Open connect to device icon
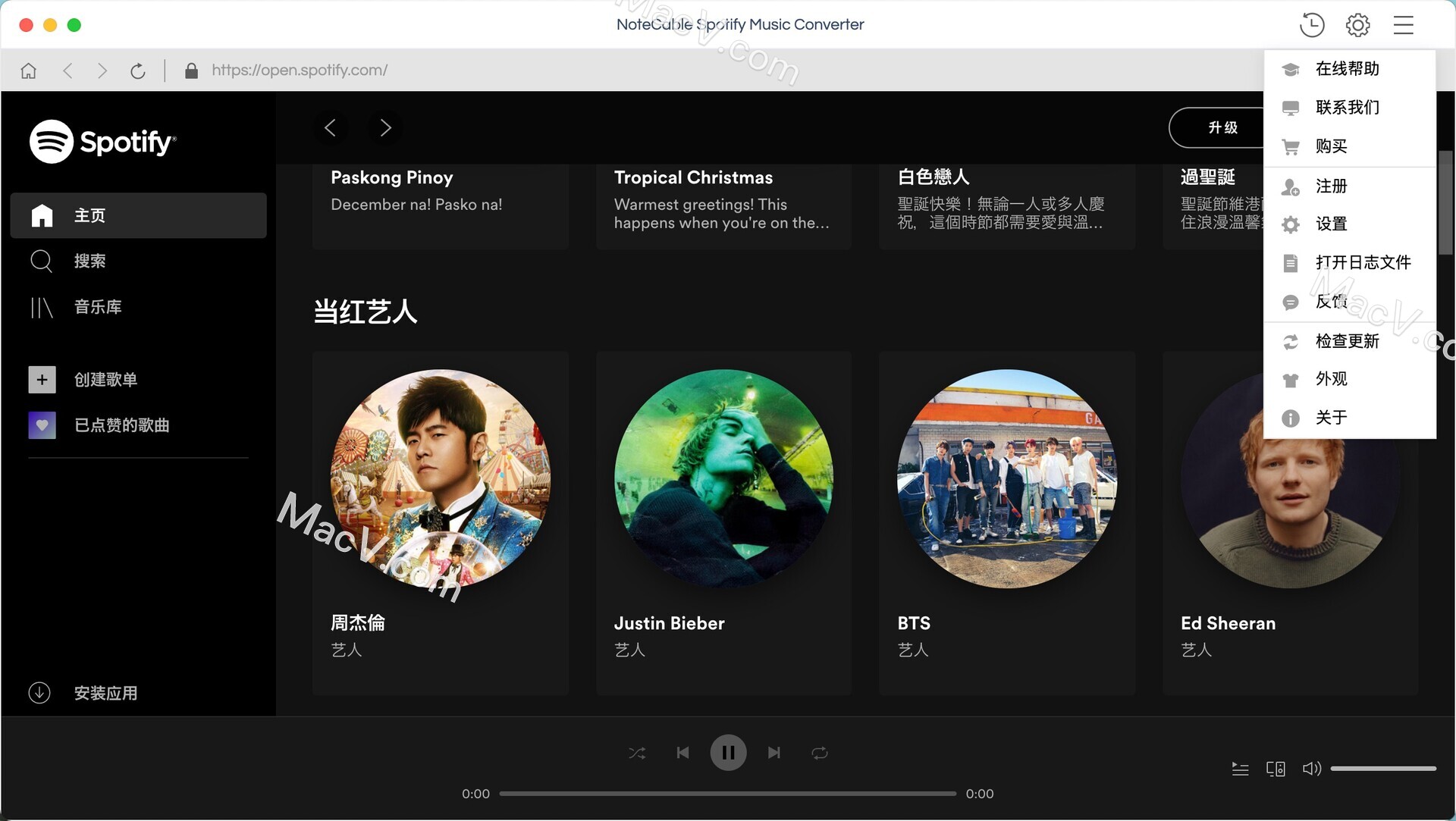 pyautogui.click(x=1276, y=769)
